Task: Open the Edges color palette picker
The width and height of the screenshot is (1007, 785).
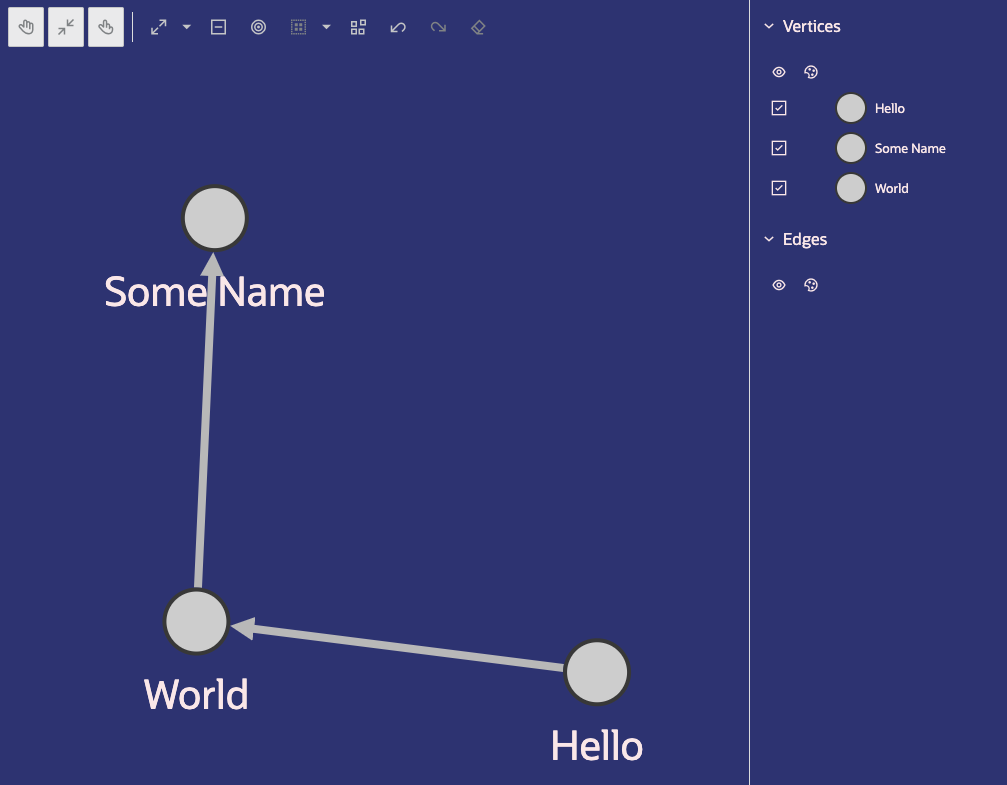Action: click(x=811, y=285)
